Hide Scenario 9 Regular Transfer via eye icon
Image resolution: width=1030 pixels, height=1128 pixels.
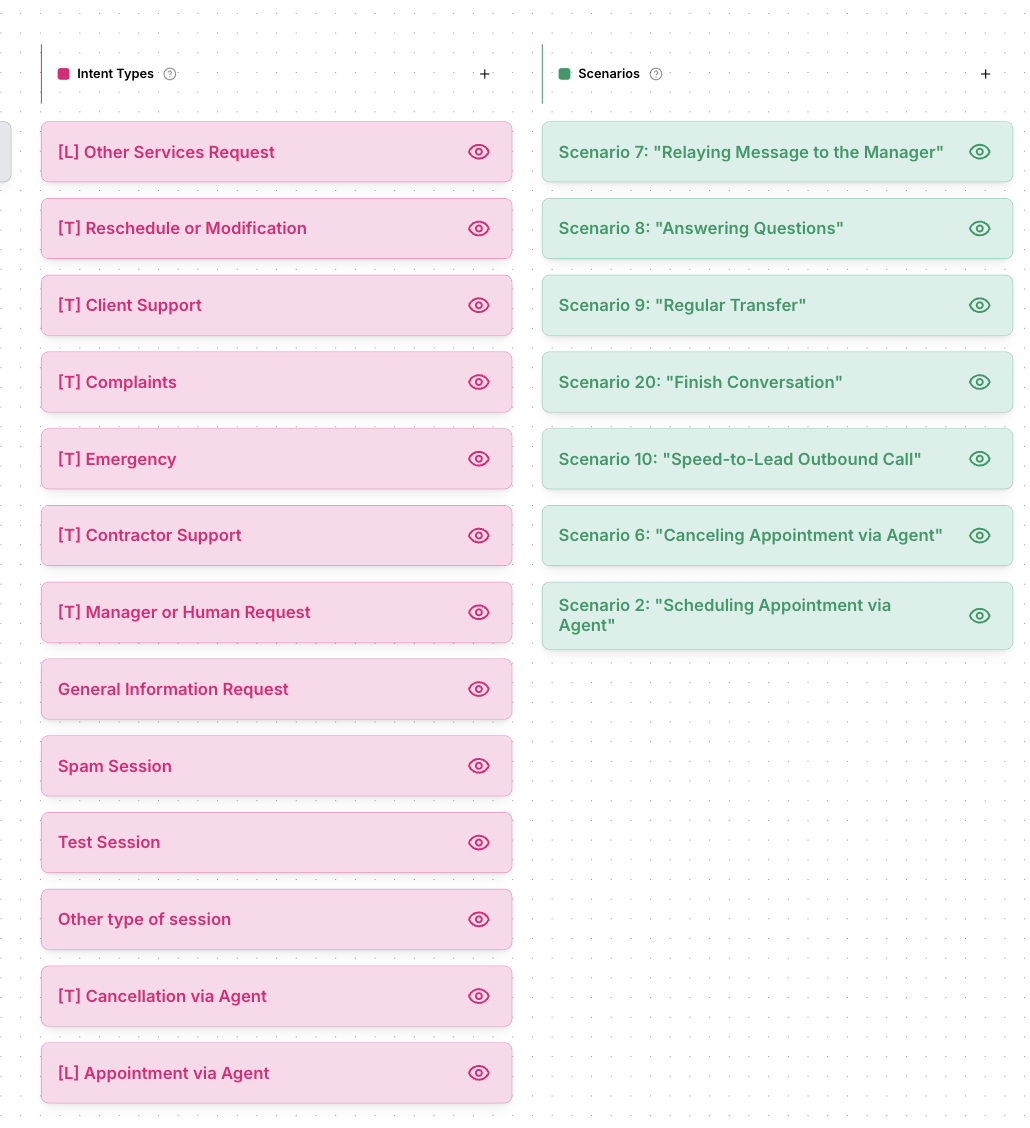pos(980,305)
